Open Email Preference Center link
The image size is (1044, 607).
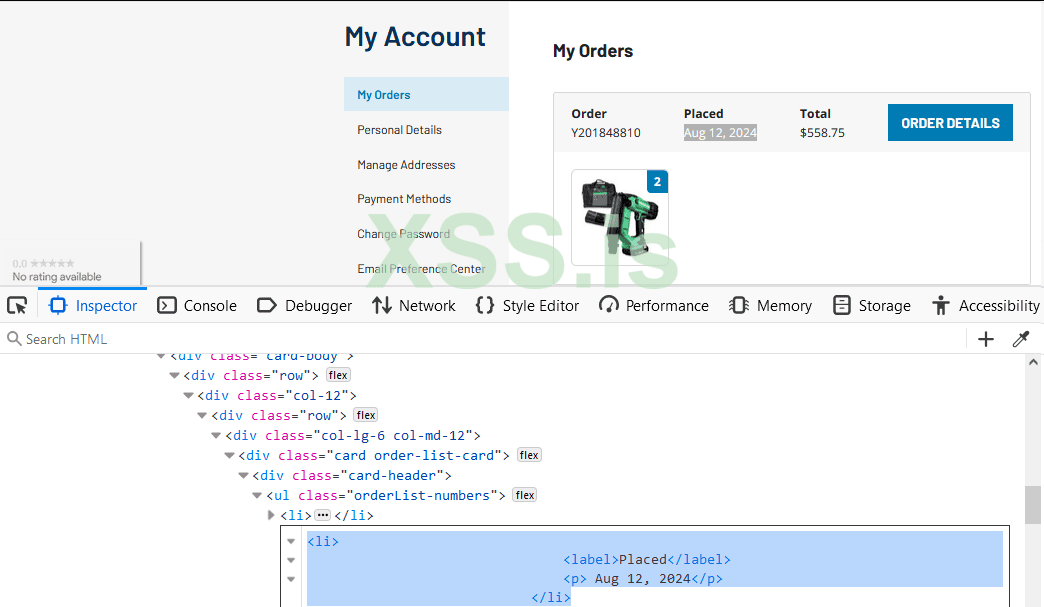[421, 268]
